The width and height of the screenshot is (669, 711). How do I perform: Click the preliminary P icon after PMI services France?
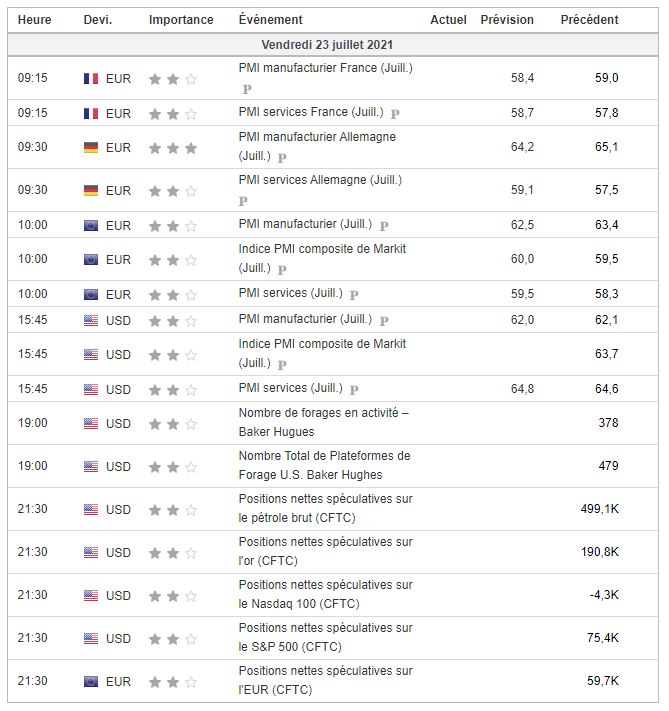point(395,114)
